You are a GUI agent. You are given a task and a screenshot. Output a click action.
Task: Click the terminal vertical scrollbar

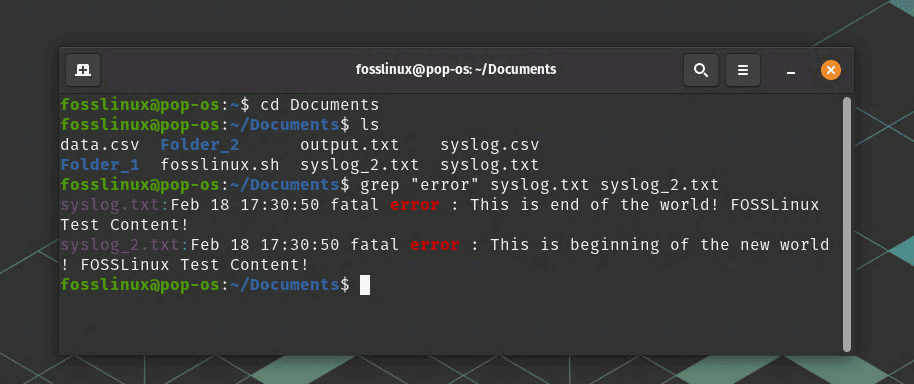click(x=847, y=224)
